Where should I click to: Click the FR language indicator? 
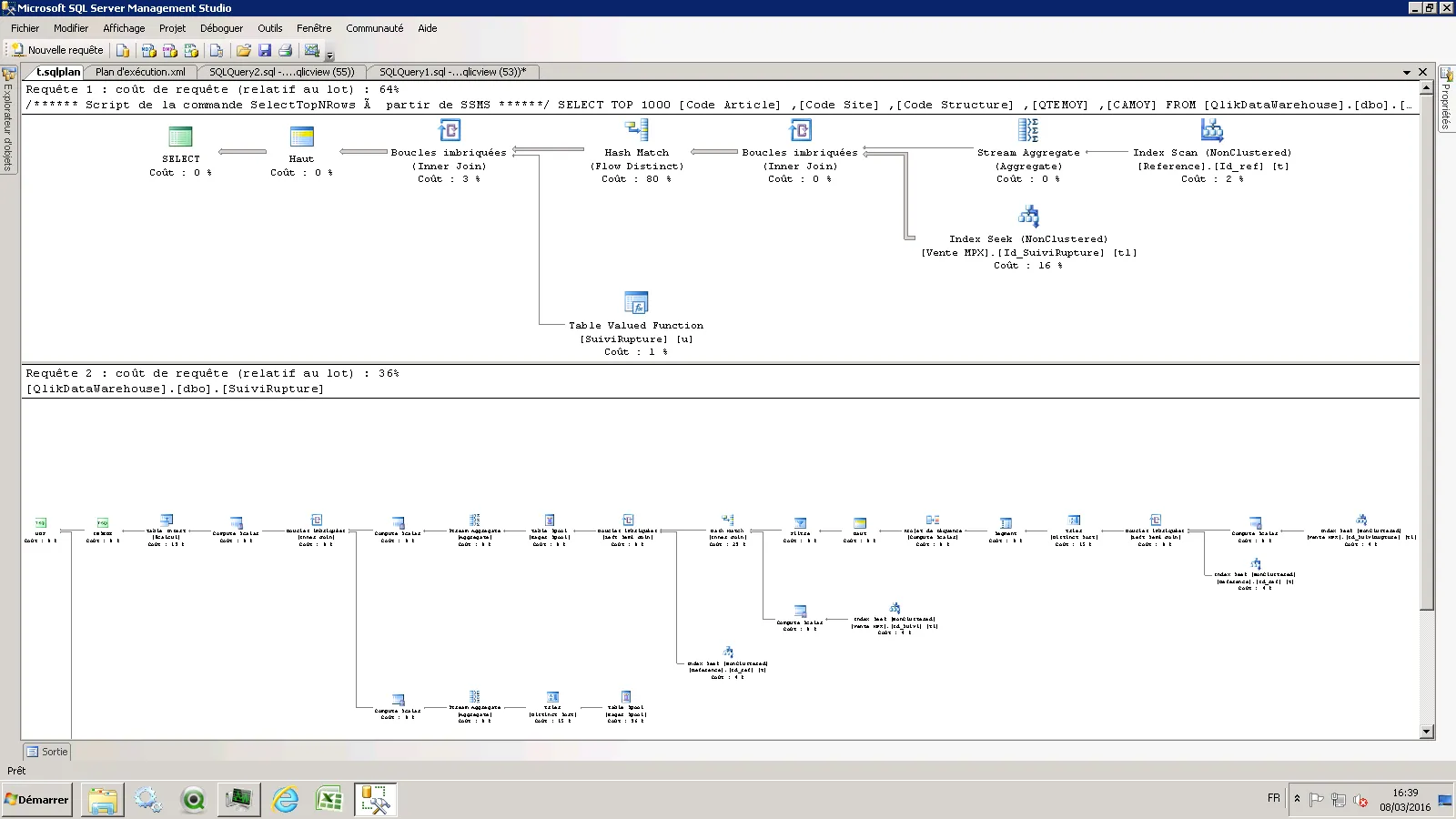[x=1273, y=798]
